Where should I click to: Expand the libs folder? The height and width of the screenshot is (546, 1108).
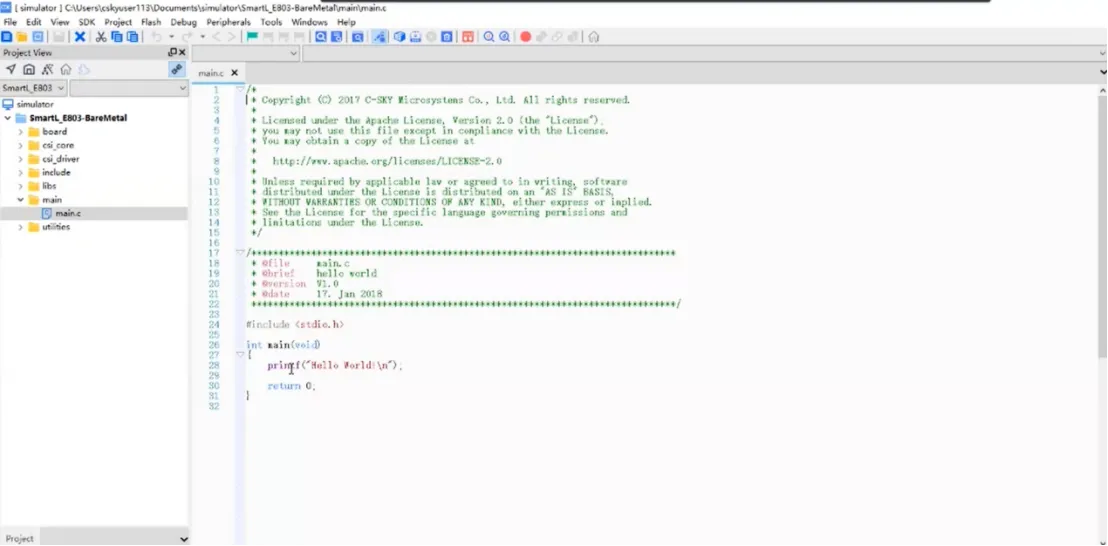tap(20, 186)
